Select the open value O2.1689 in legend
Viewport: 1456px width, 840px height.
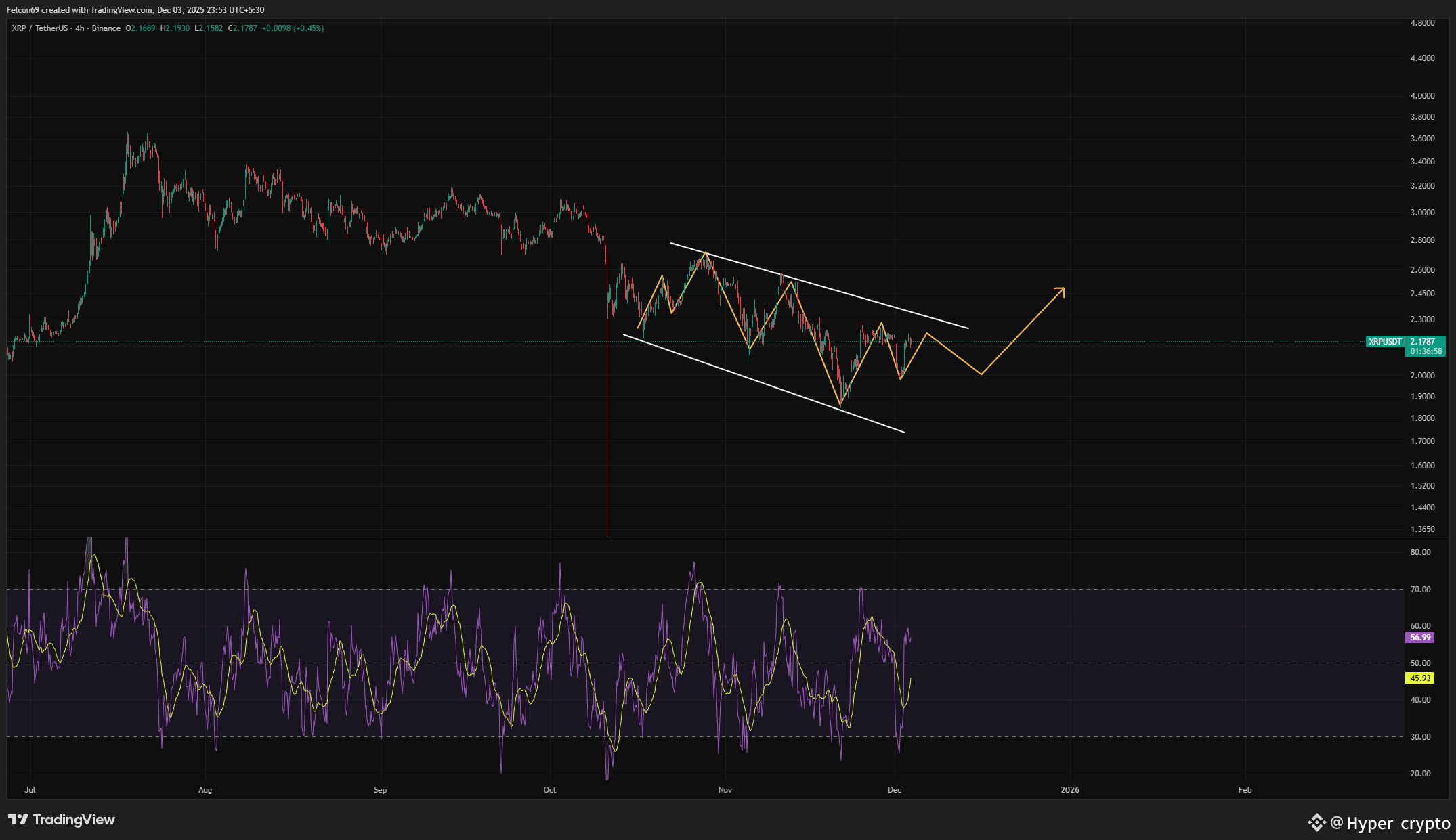[x=140, y=28]
